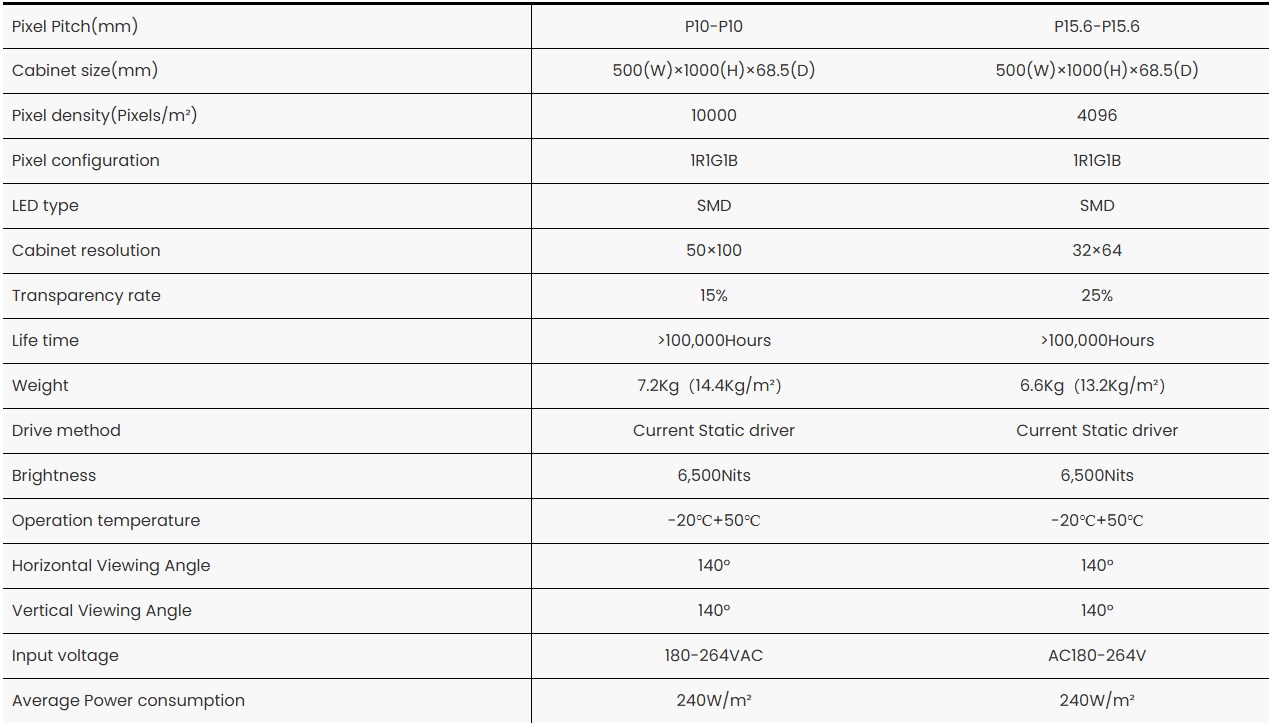Select the AC180-264V input voltage cell
Image resolution: width=1270 pixels, height=723 pixels.
coord(1097,656)
